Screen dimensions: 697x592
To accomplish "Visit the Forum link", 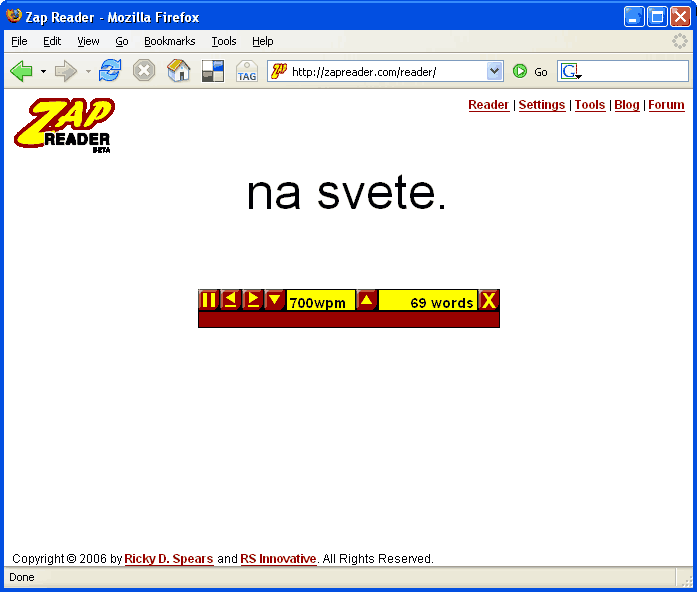I will [x=666, y=105].
